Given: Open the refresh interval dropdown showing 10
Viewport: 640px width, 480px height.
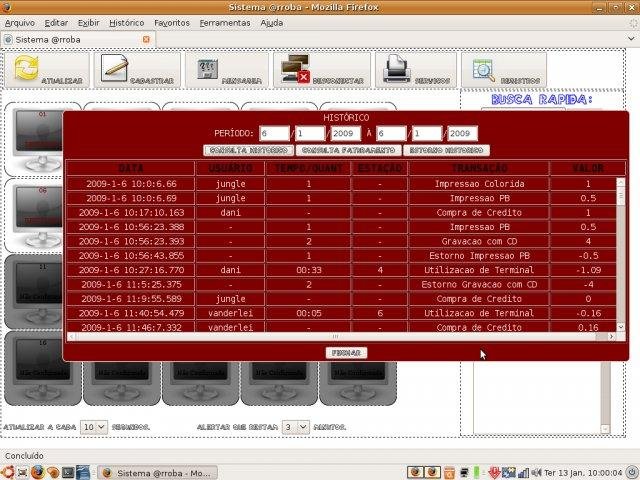Looking at the screenshot, I should click(x=93, y=427).
